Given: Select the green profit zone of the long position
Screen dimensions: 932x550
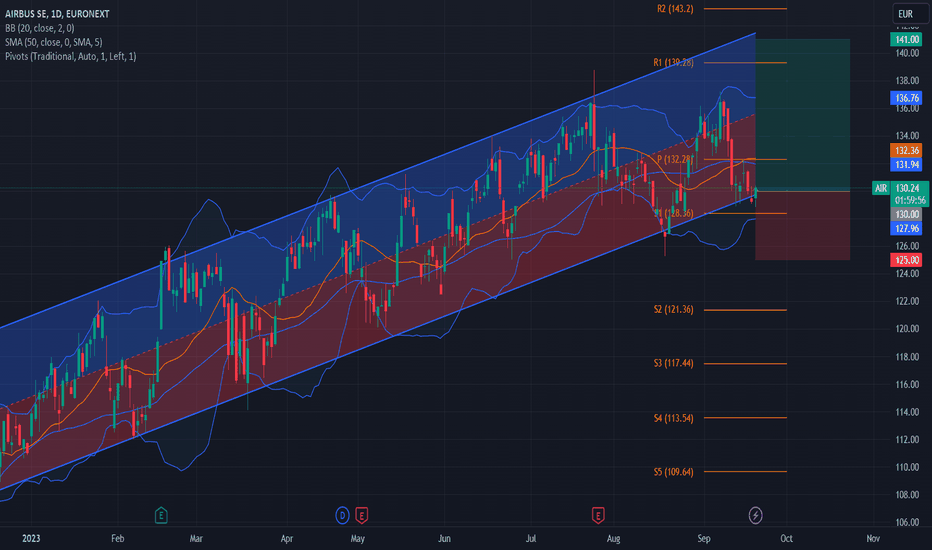Looking at the screenshot, I should (802, 115).
